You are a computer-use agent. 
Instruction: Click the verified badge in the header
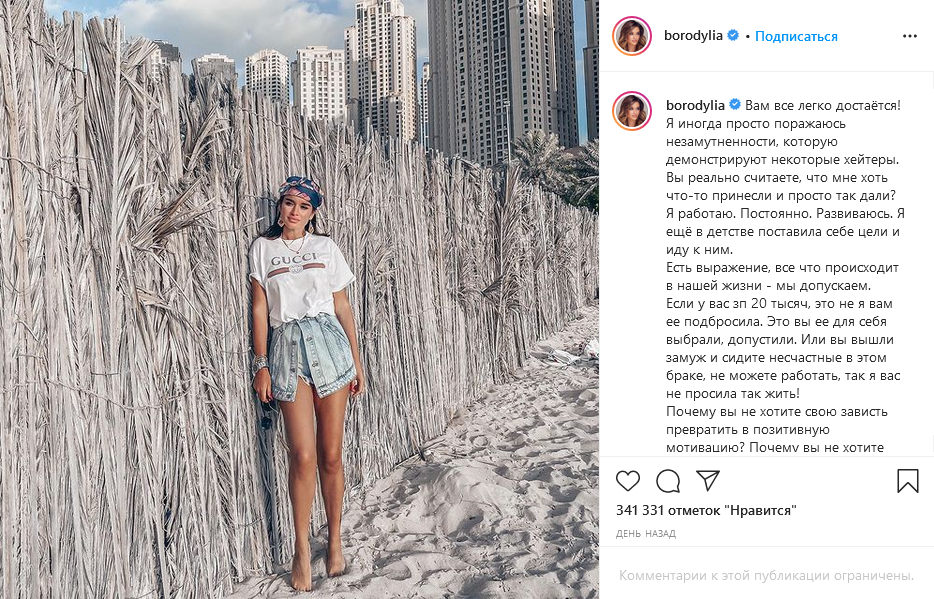click(733, 35)
